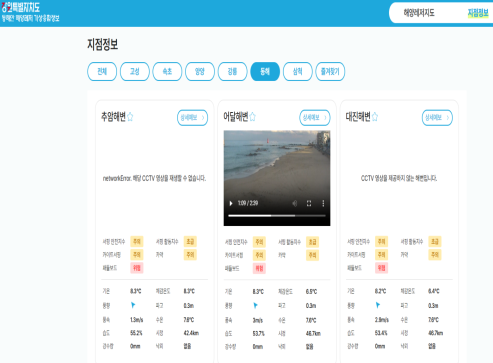Click 추암해변 서핑 활동지수 초급 badge
The height and width of the screenshot is (363, 493).
click(190, 241)
